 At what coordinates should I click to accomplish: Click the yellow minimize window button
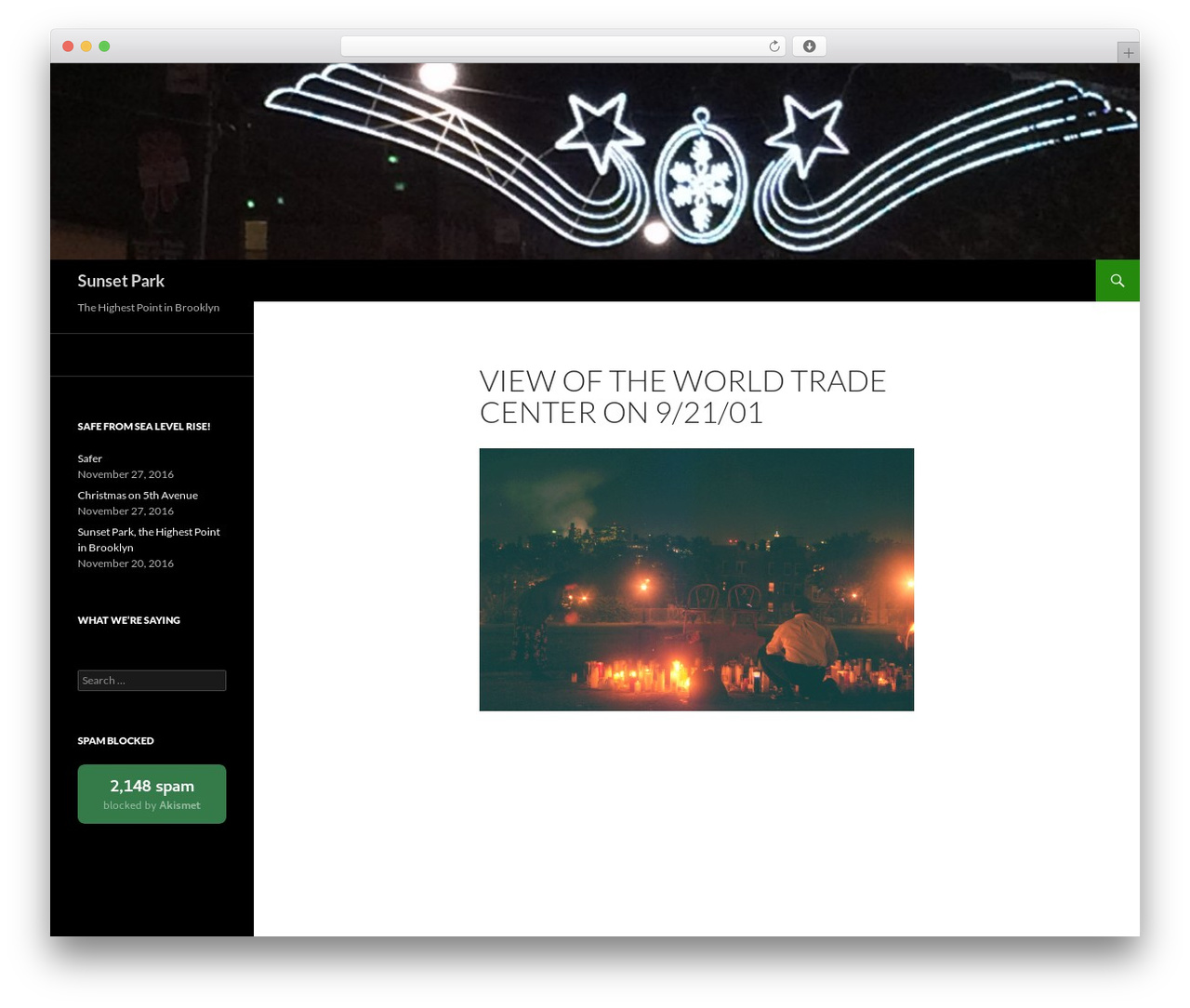point(86,46)
